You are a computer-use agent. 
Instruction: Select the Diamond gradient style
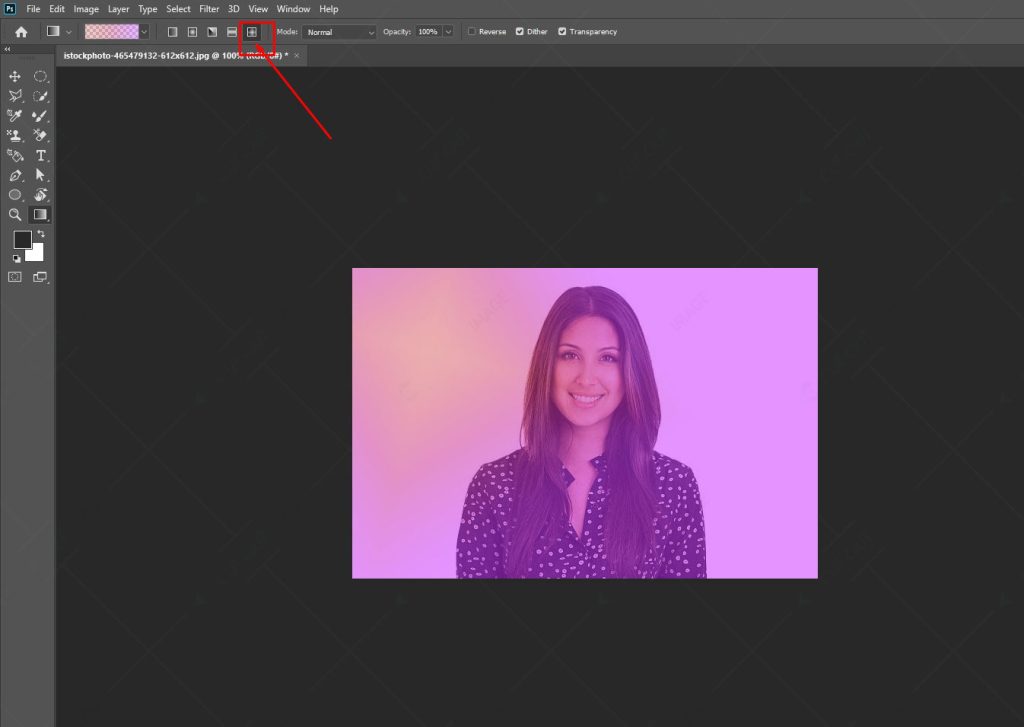coord(252,31)
